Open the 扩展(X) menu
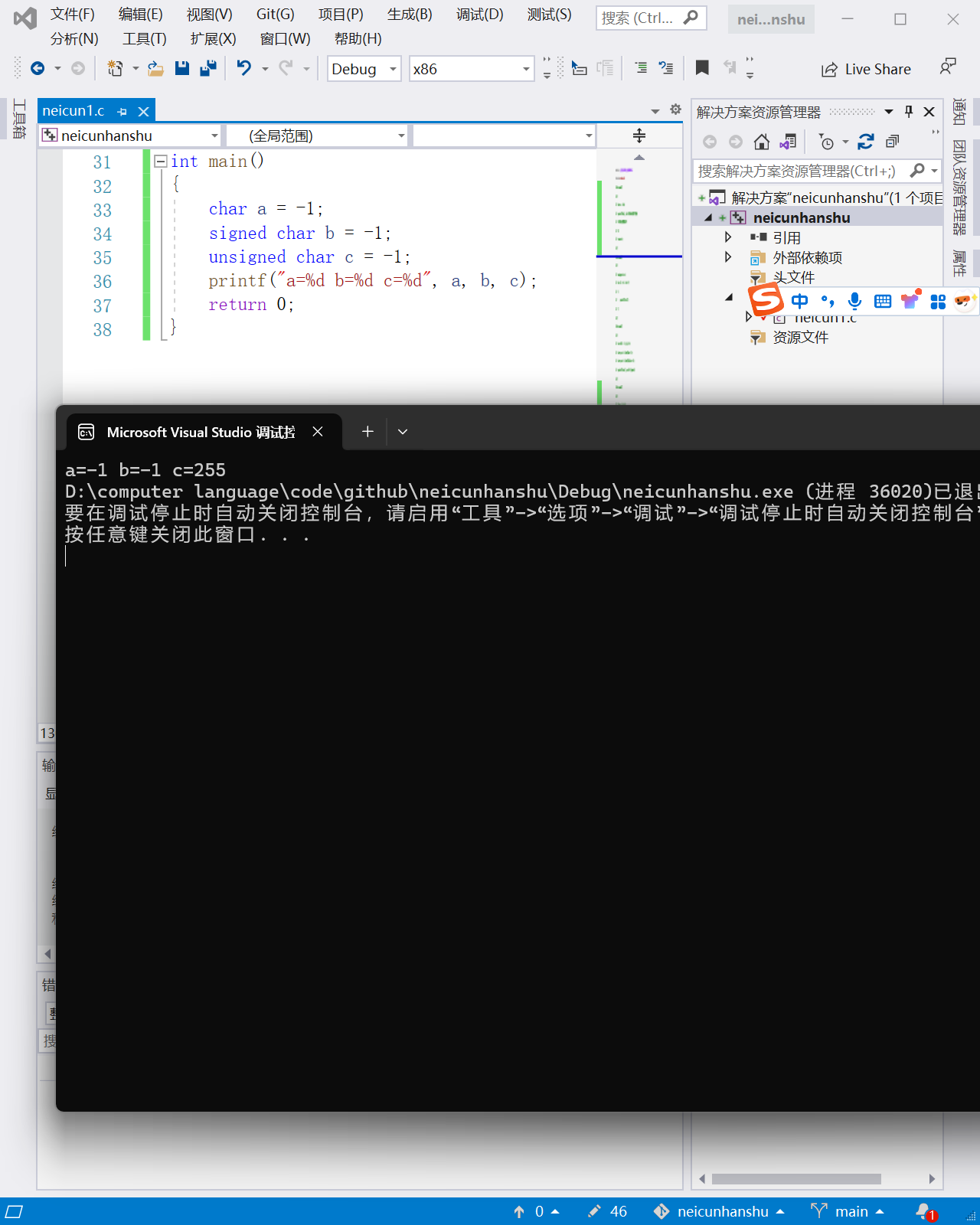This screenshot has width=980, height=1225. (x=214, y=39)
